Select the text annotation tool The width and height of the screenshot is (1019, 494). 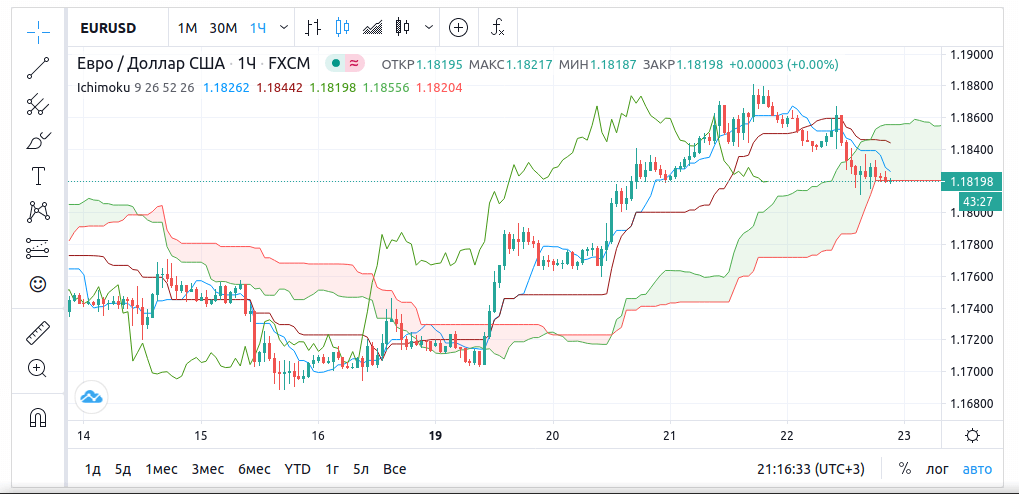(x=38, y=176)
